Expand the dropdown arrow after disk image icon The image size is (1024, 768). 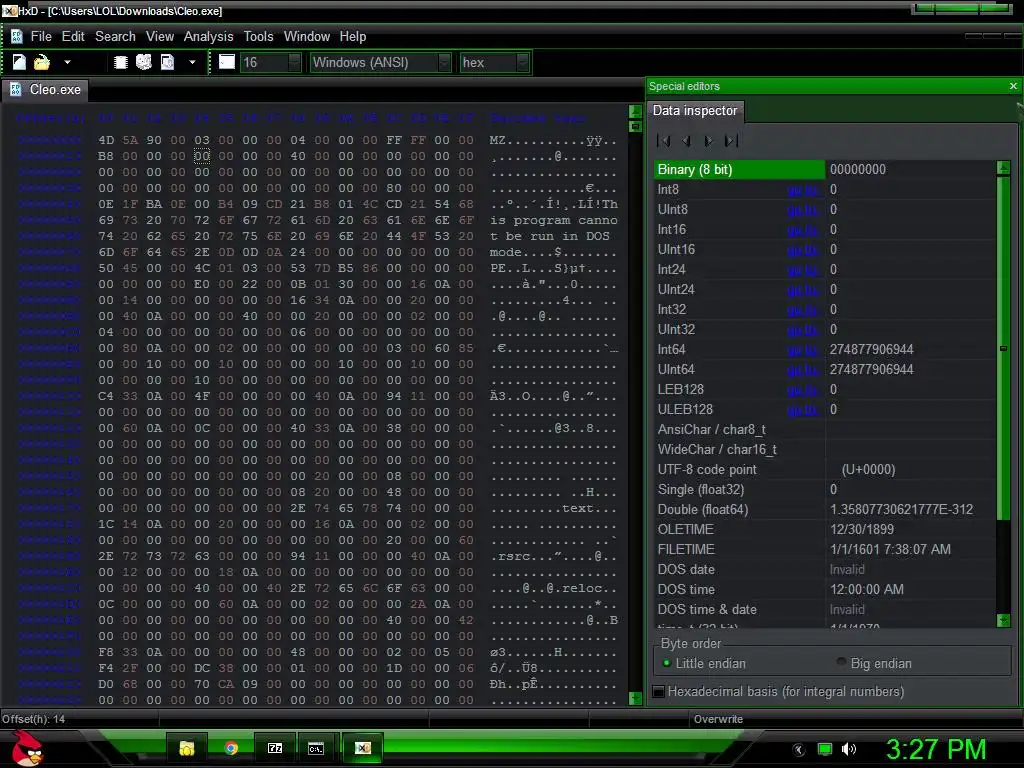(192, 63)
